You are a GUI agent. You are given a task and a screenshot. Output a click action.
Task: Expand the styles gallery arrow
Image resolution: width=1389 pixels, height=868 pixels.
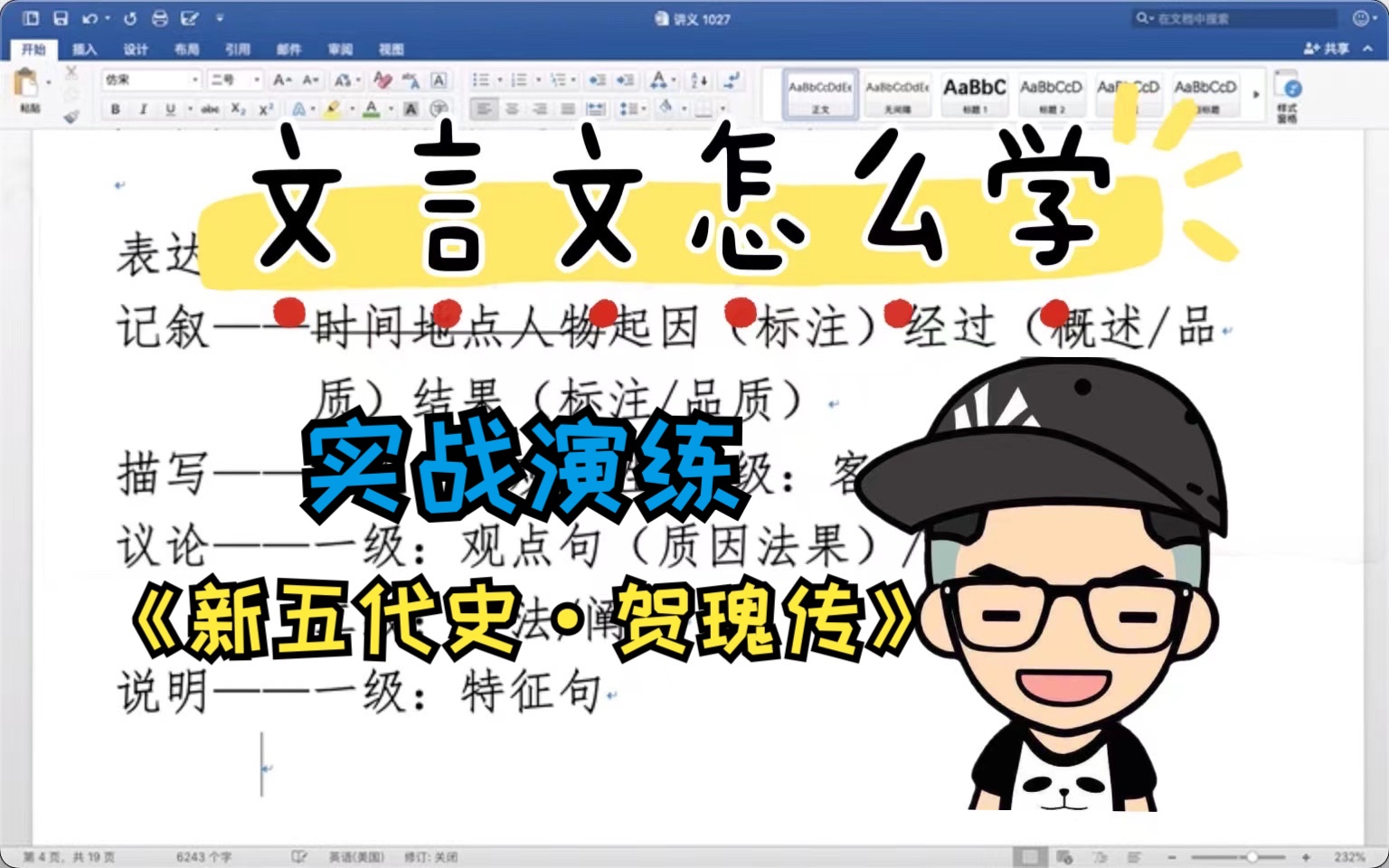[x=1255, y=94]
